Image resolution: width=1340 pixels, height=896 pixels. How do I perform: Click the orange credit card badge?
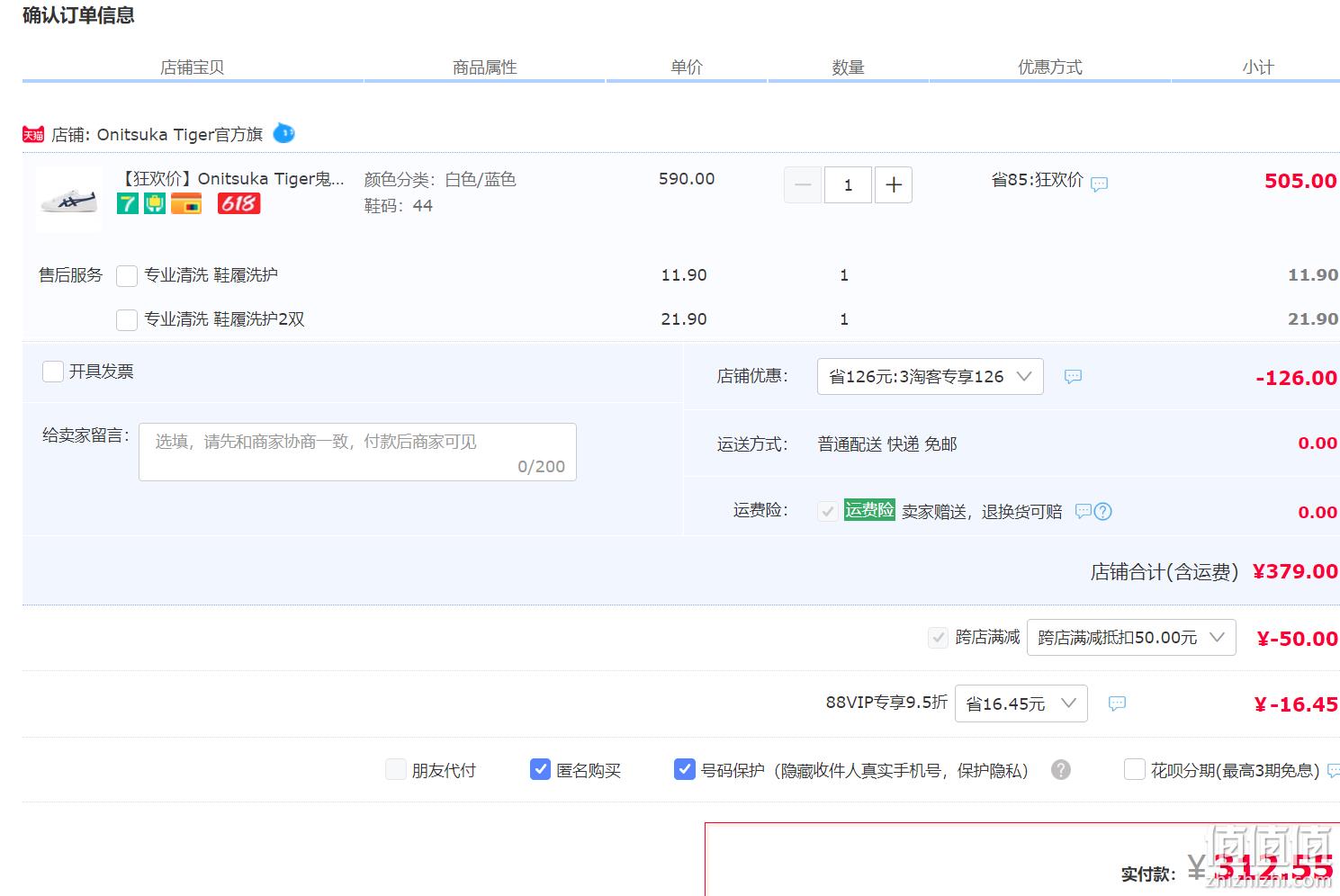tap(186, 203)
